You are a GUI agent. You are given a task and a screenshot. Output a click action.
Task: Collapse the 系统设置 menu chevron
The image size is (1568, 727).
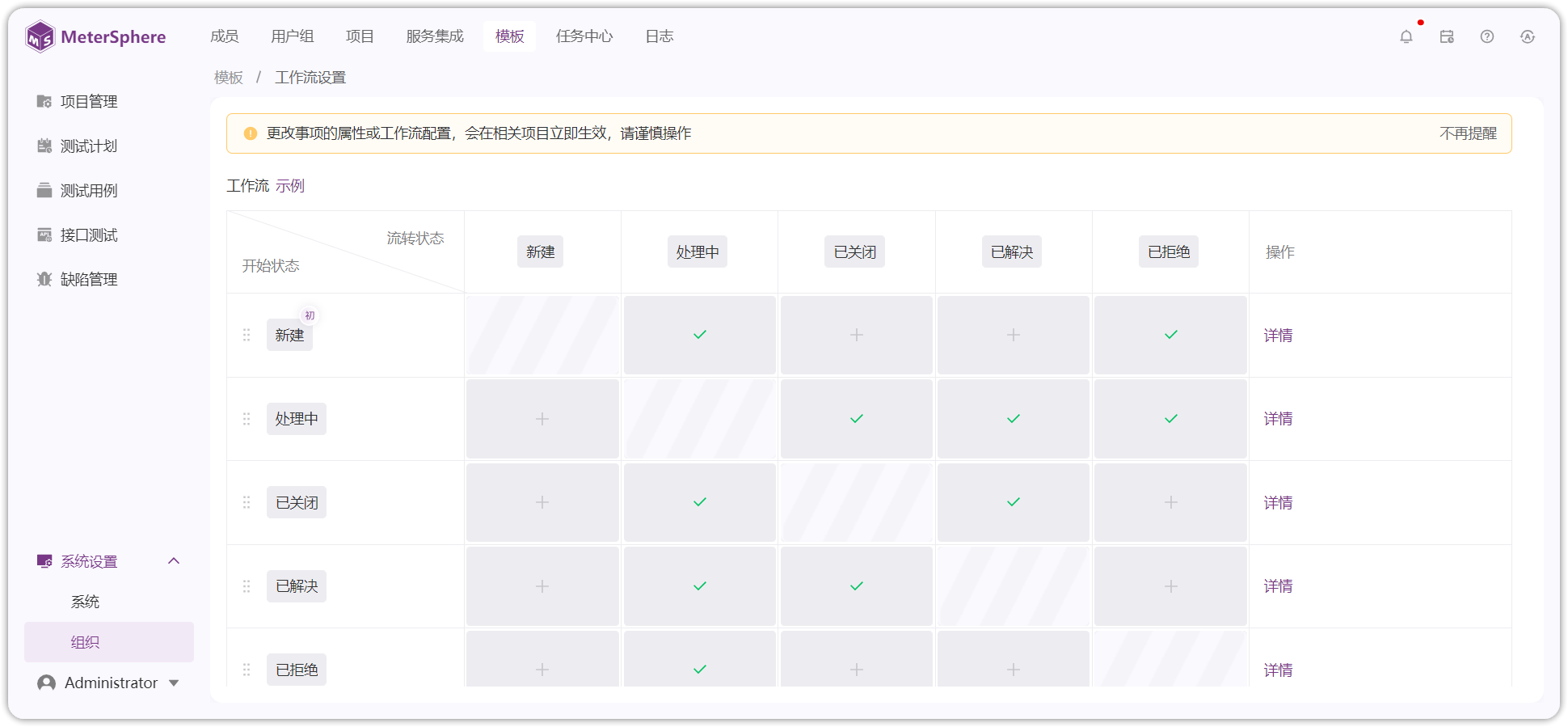174,560
